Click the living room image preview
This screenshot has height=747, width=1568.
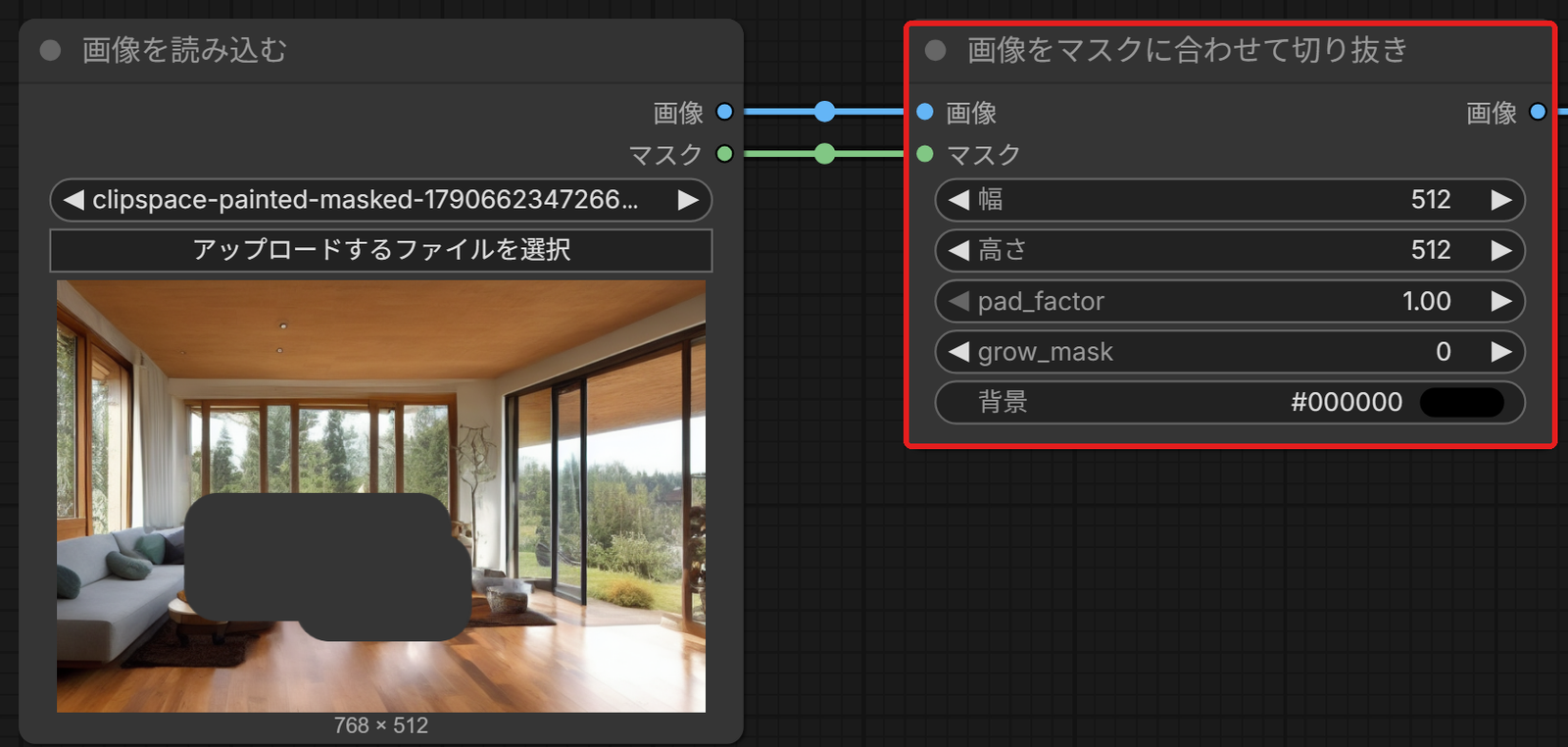381,496
